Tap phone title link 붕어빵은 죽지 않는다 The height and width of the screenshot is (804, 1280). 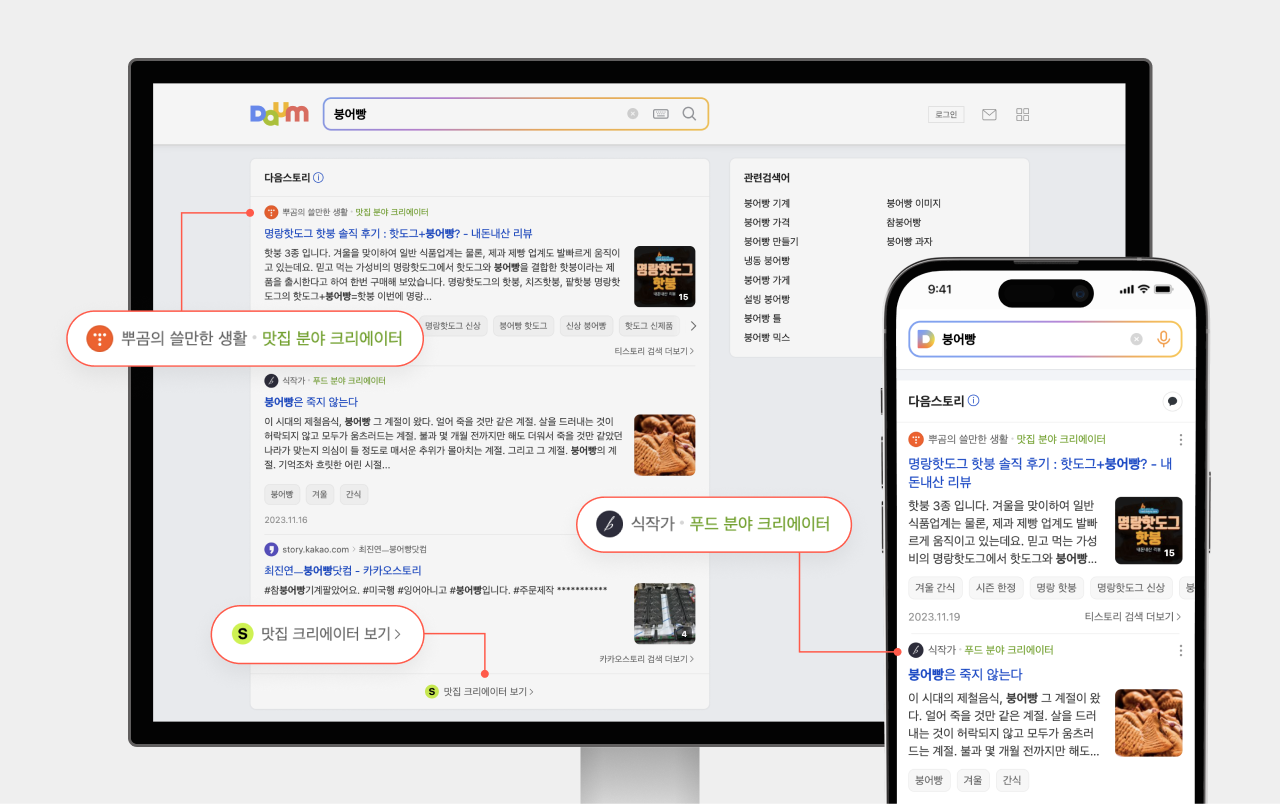965,675
